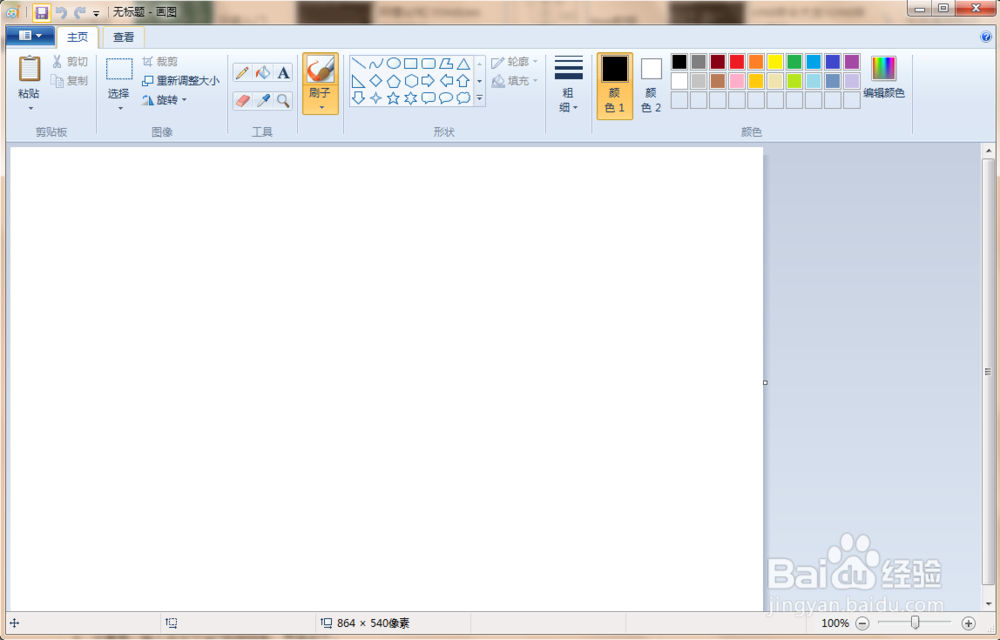Select the five-pointed Star shape

(x=393, y=97)
